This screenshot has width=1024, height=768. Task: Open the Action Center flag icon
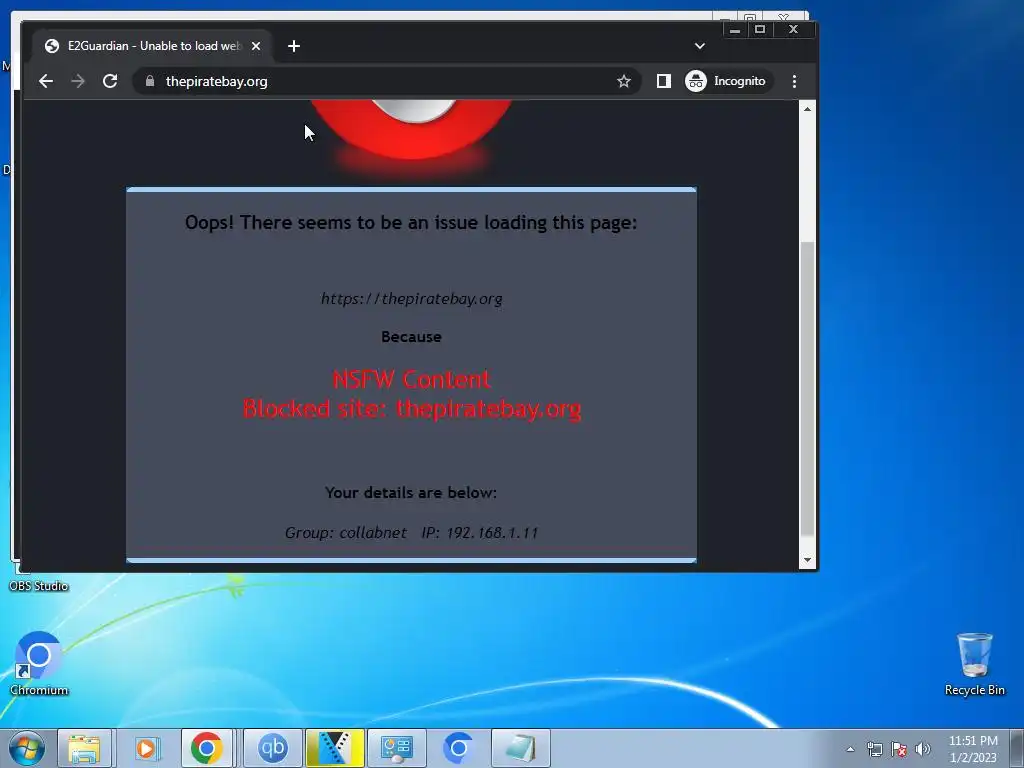pyautogui.click(x=899, y=749)
